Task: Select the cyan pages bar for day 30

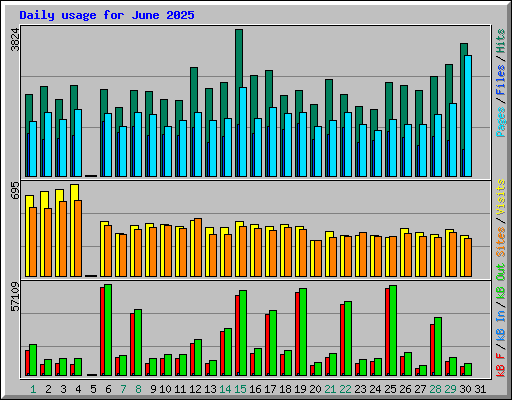Action: coord(468,116)
